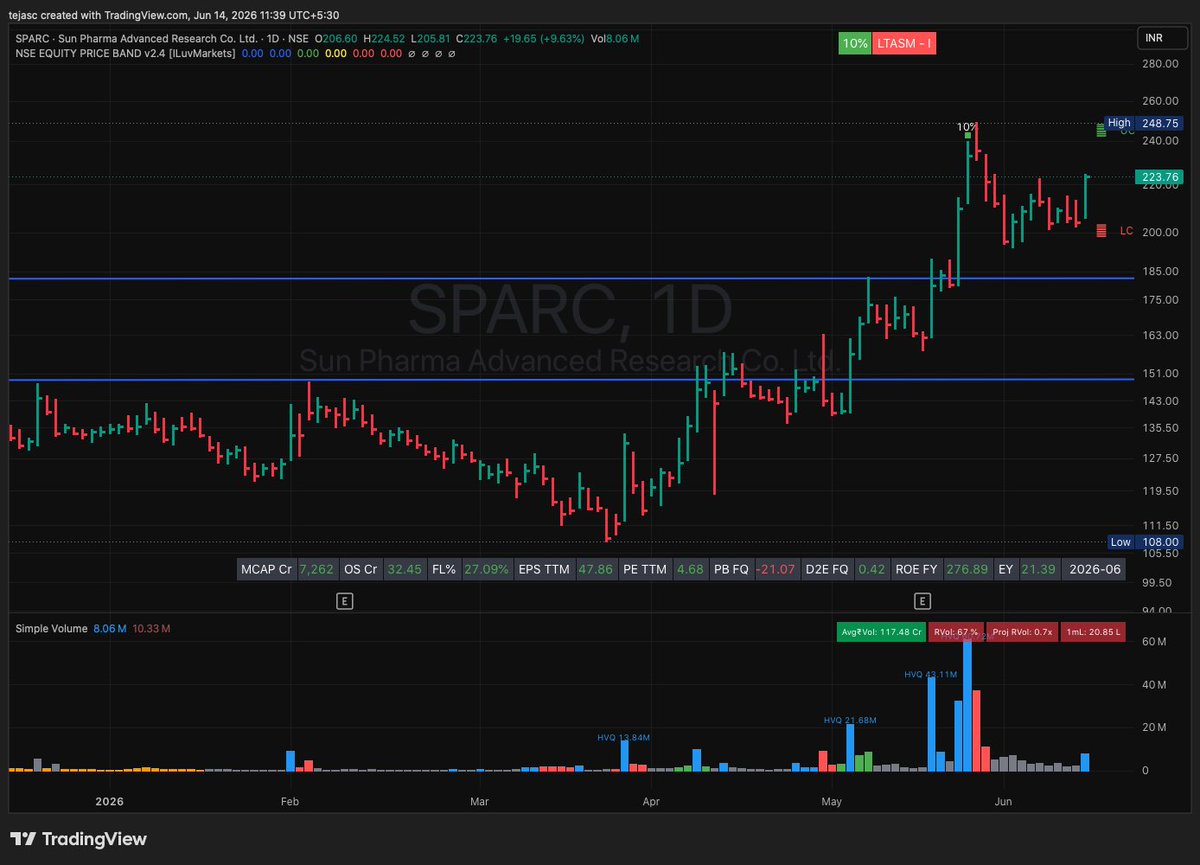Image resolution: width=1200 pixels, height=865 pixels.
Task: Click the 280.00 price scale label
Action: 1160,64
